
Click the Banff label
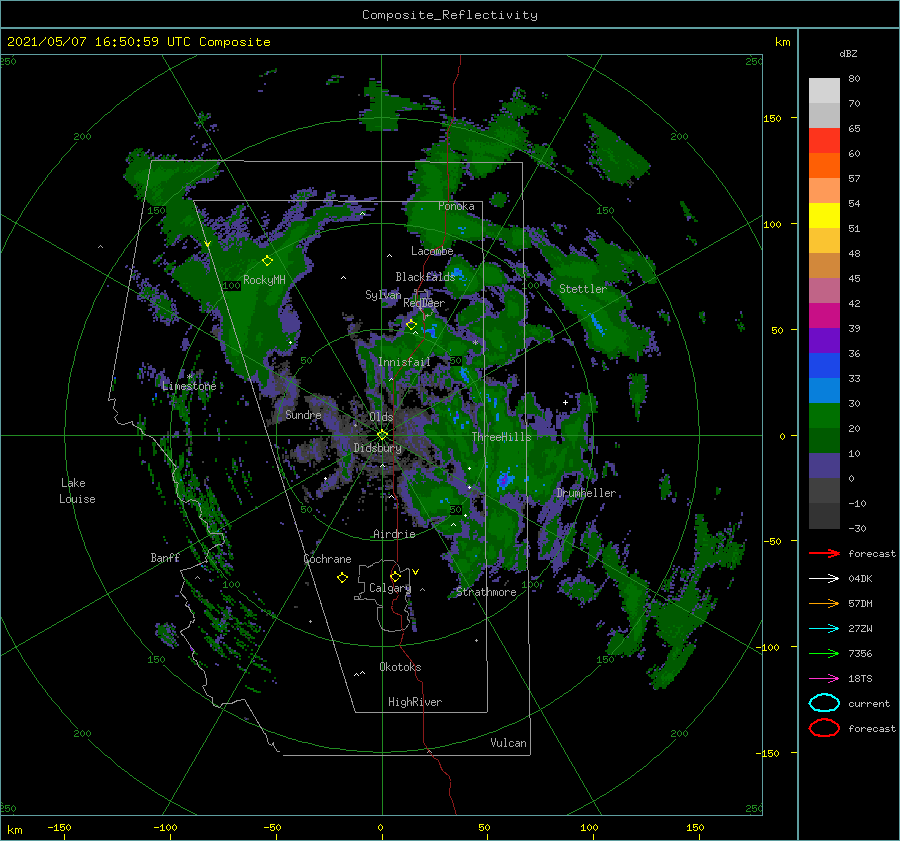coord(165,557)
